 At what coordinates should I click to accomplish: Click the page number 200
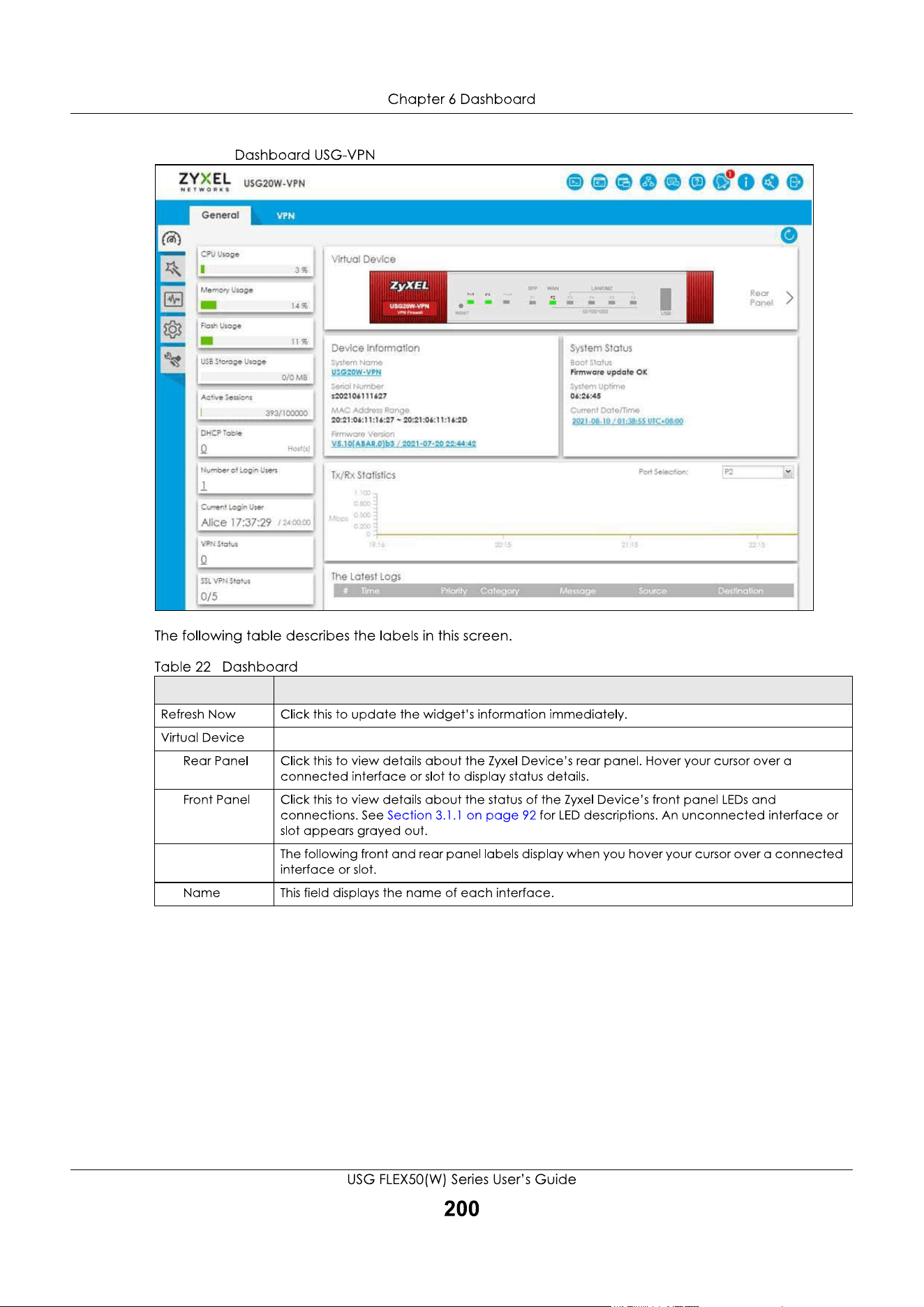(462, 1209)
